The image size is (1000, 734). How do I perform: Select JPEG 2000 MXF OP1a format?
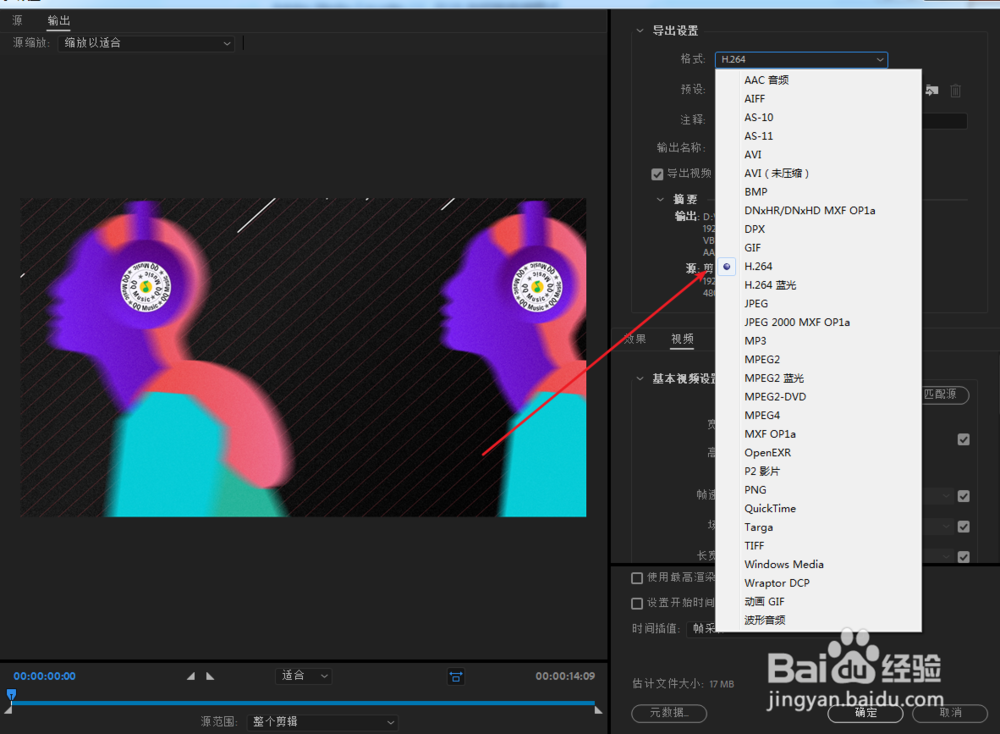[x=818, y=322]
